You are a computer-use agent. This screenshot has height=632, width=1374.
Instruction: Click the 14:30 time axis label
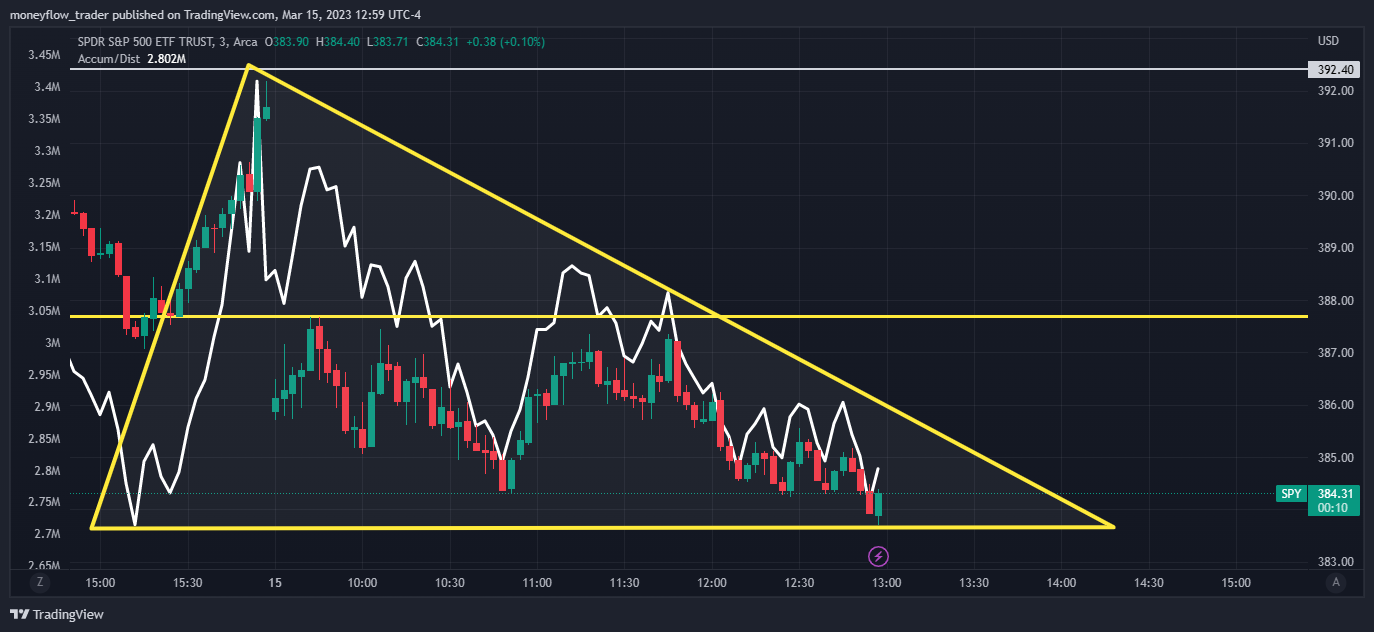point(1148,583)
